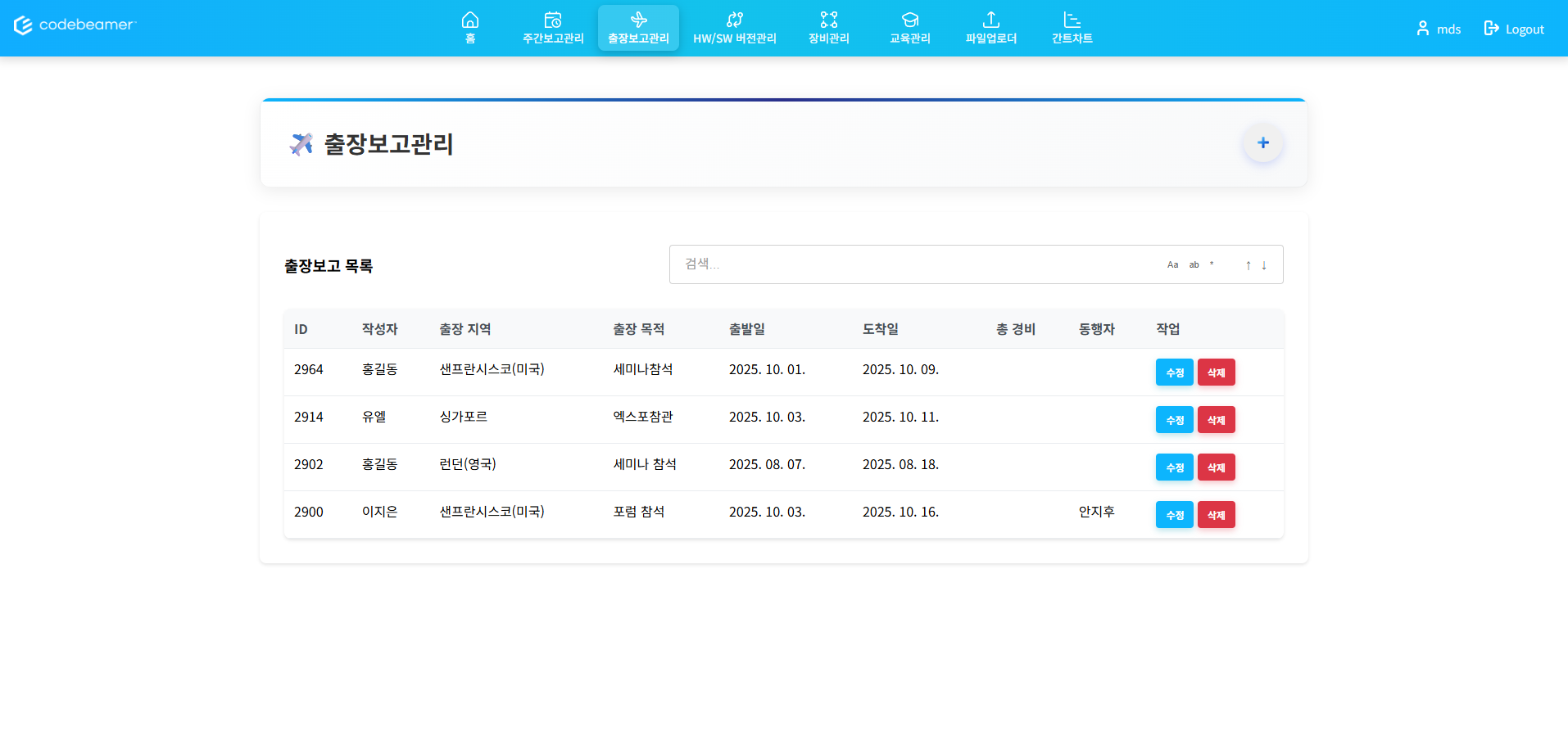Click the upload icon for 파일업로더
1568x745 pixels.
pos(990,18)
